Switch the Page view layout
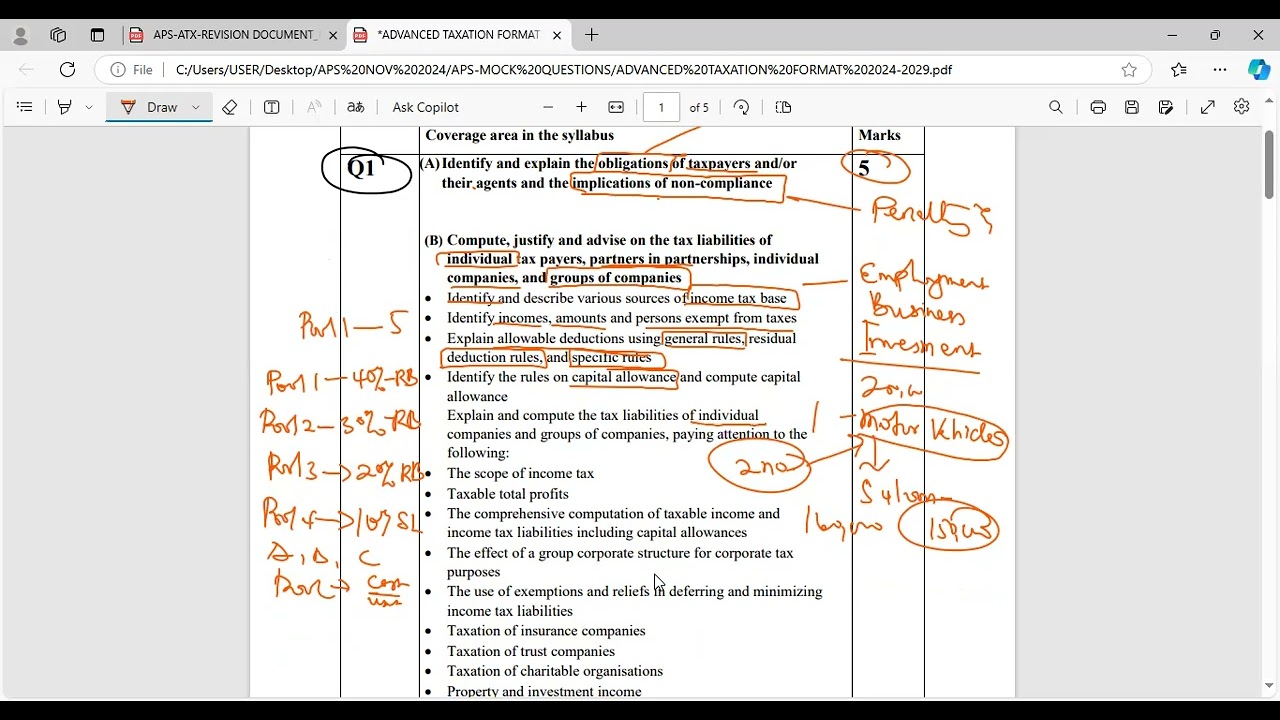 click(783, 107)
